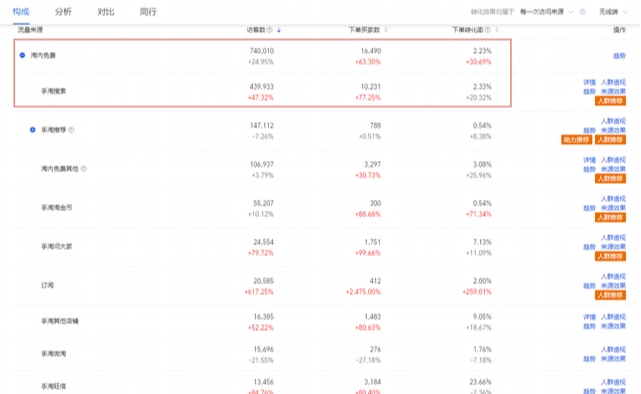This screenshot has height=394, width=641.
Task: Switch to the 分析 tab
Action: click(63, 12)
